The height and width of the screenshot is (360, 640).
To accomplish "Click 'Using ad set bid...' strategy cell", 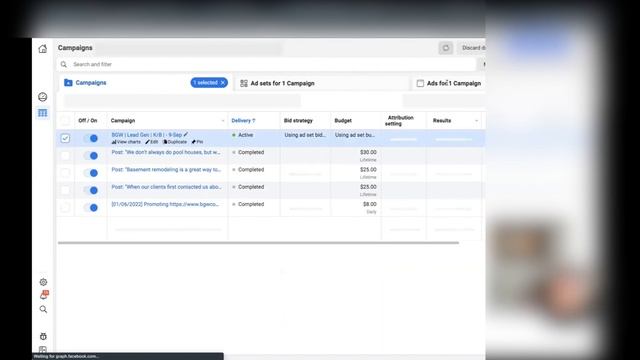I will (305, 135).
